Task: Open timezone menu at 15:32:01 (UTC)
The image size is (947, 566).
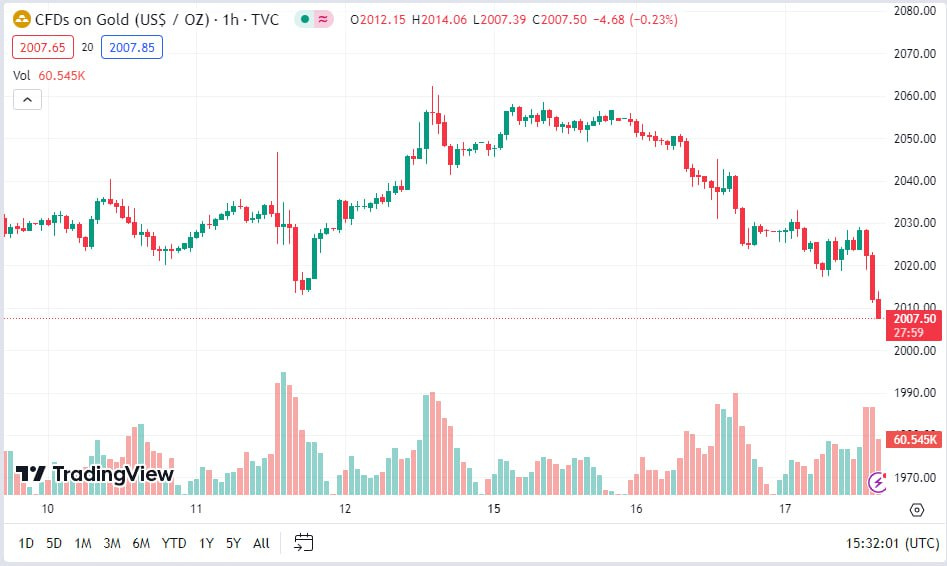Action: (x=893, y=543)
